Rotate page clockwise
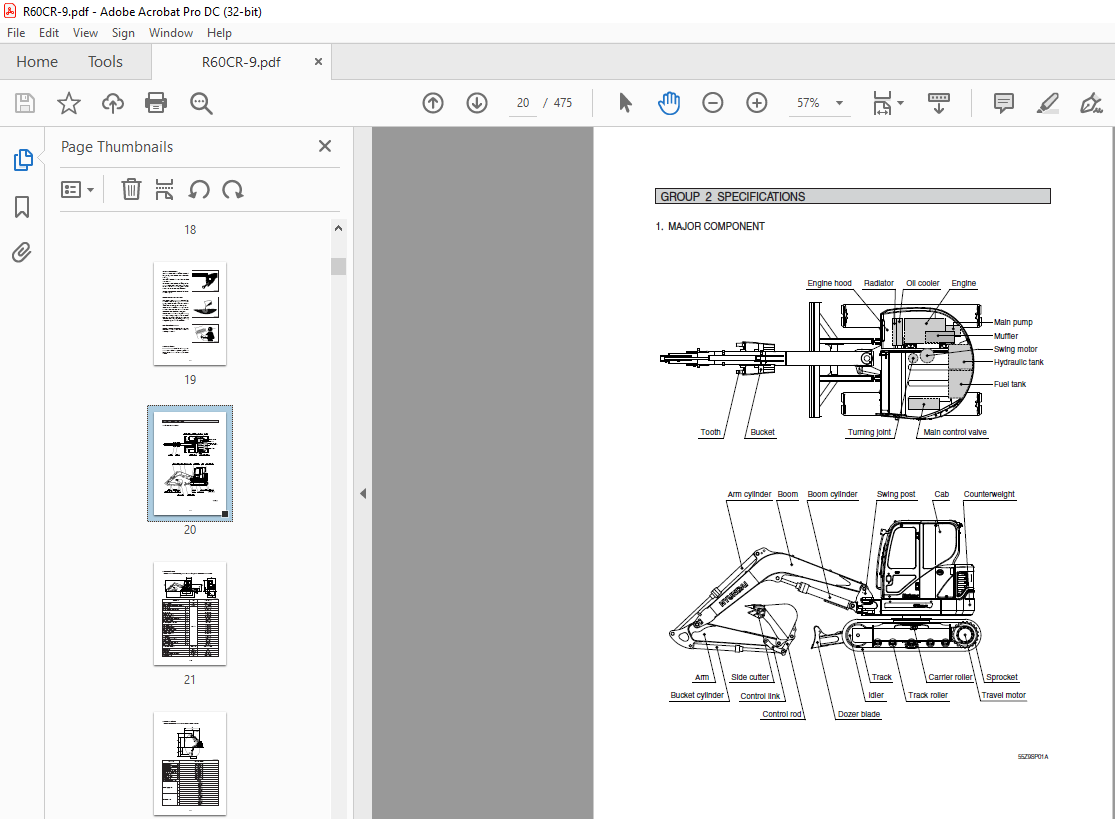Image resolution: width=1115 pixels, height=819 pixels. pos(233,190)
